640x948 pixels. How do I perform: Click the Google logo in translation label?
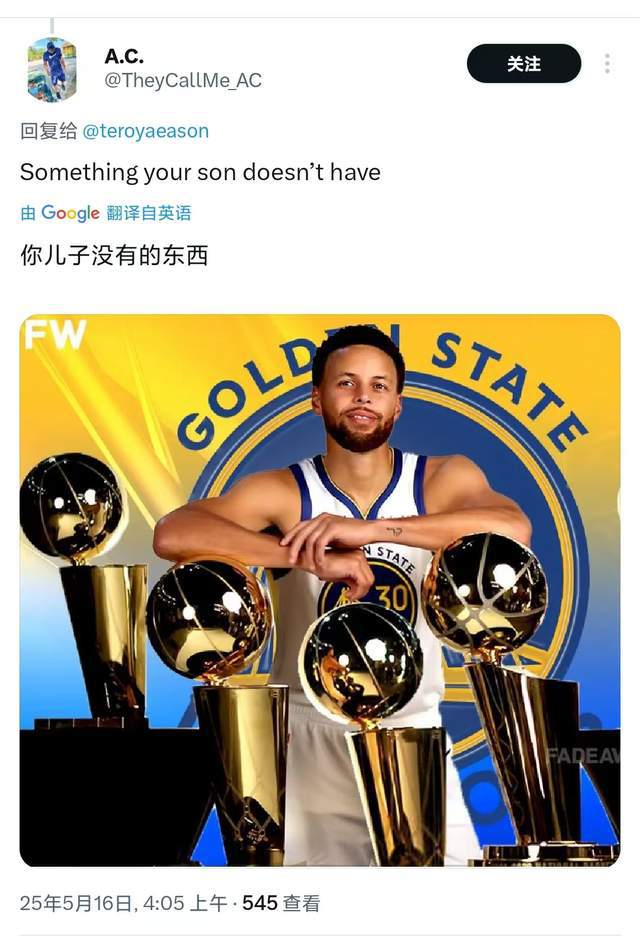point(70,213)
